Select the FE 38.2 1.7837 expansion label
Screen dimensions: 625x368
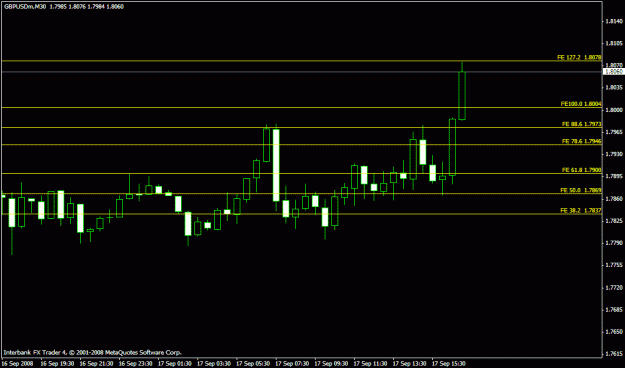pyautogui.click(x=581, y=210)
